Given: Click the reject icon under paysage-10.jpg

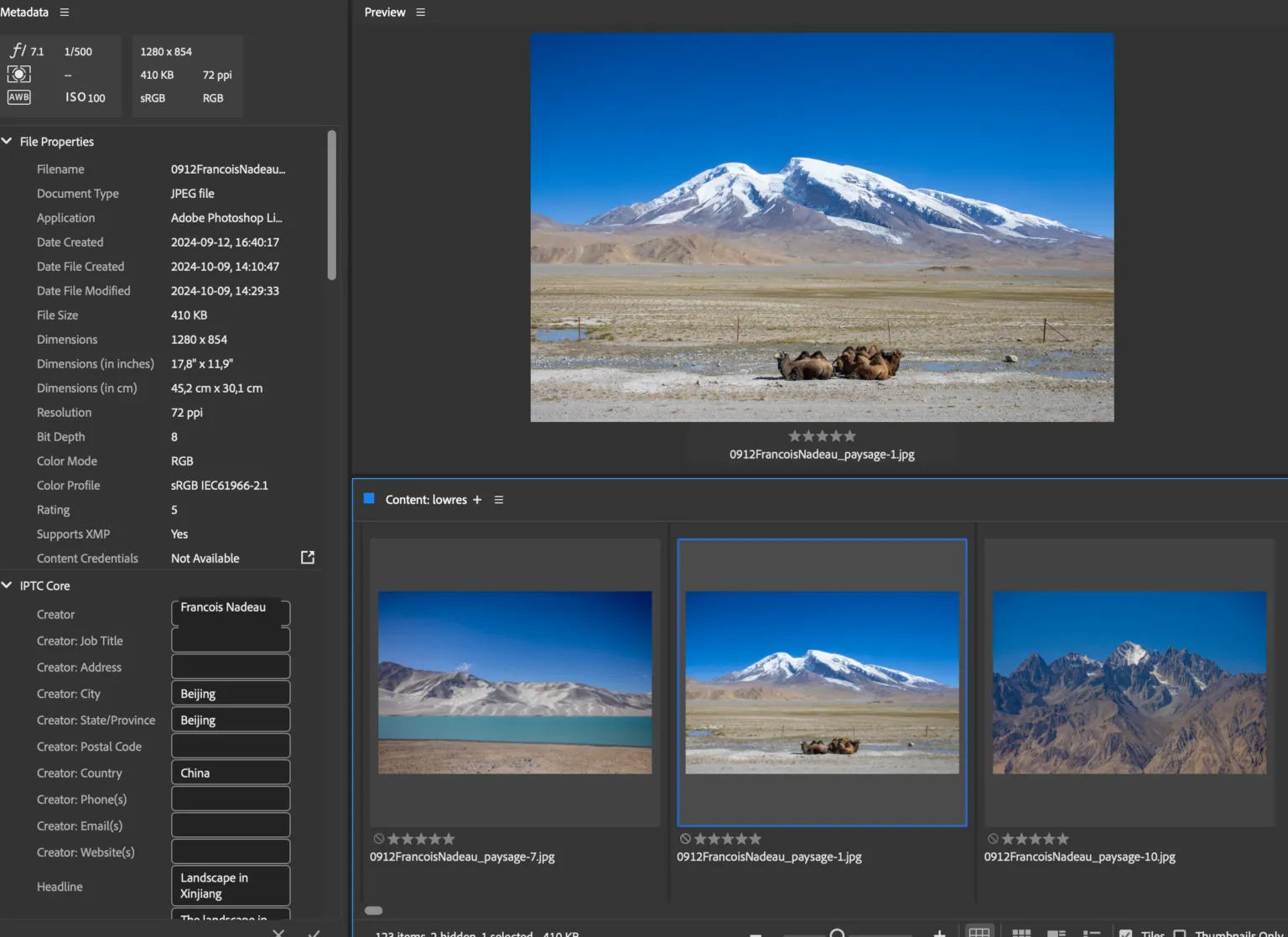Looking at the screenshot, I should coord(993,839).
